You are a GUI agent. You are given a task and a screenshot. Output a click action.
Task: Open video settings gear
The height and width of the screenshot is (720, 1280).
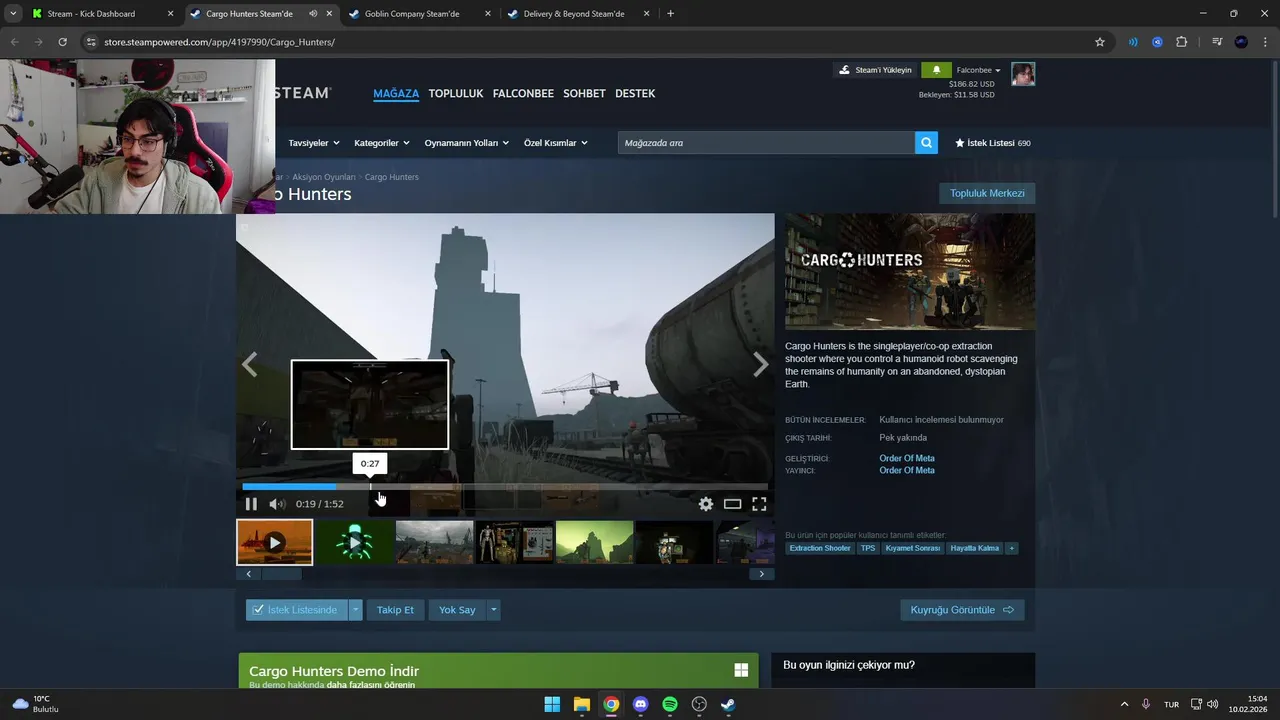(706, 504)
